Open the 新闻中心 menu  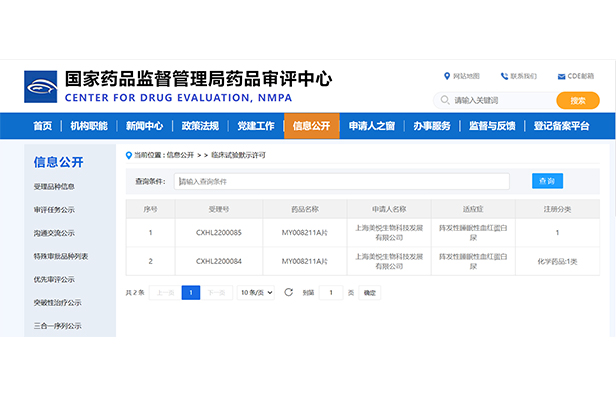144,126
